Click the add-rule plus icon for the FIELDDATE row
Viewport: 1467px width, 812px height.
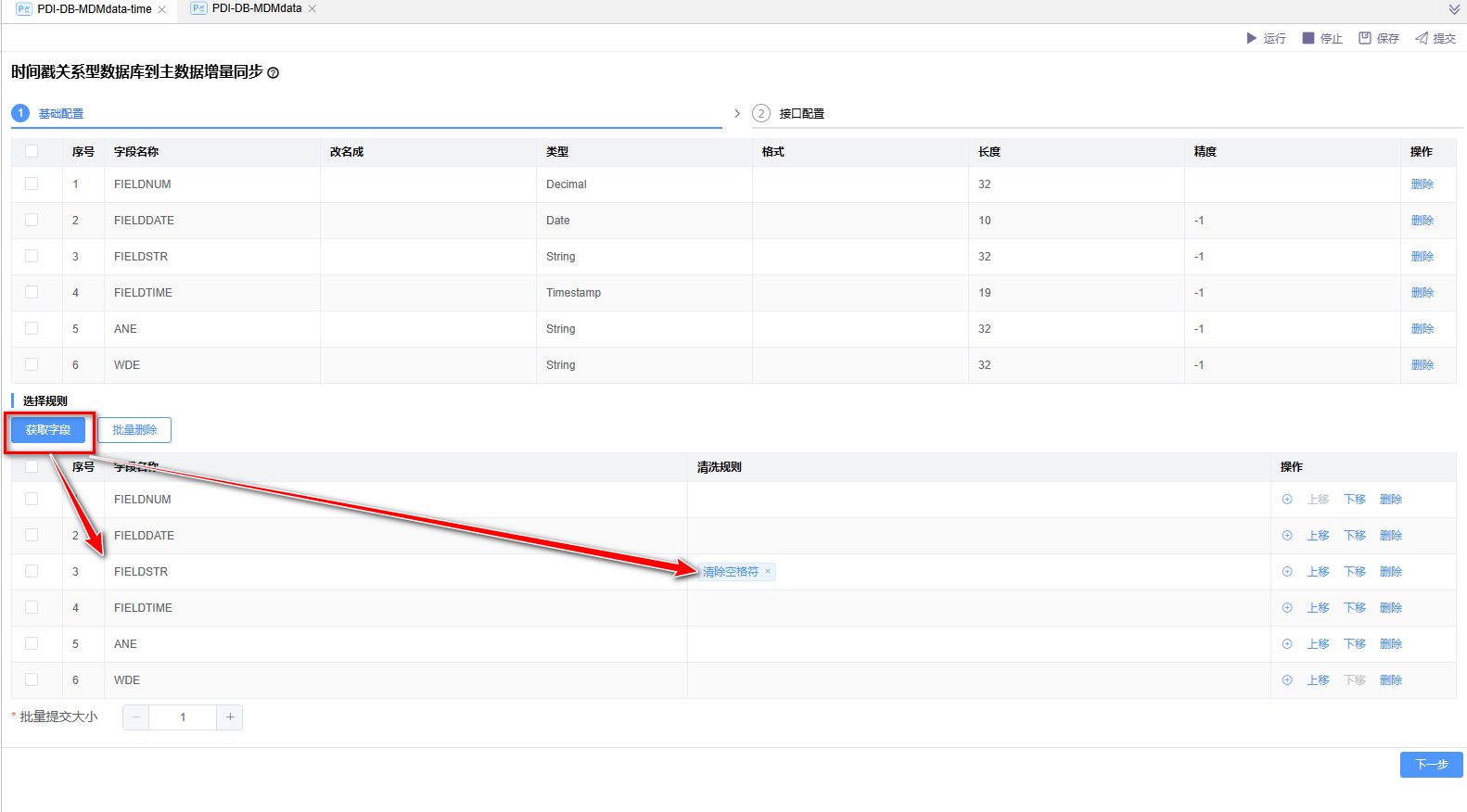pyautogui.click(x=1287, y=536)
